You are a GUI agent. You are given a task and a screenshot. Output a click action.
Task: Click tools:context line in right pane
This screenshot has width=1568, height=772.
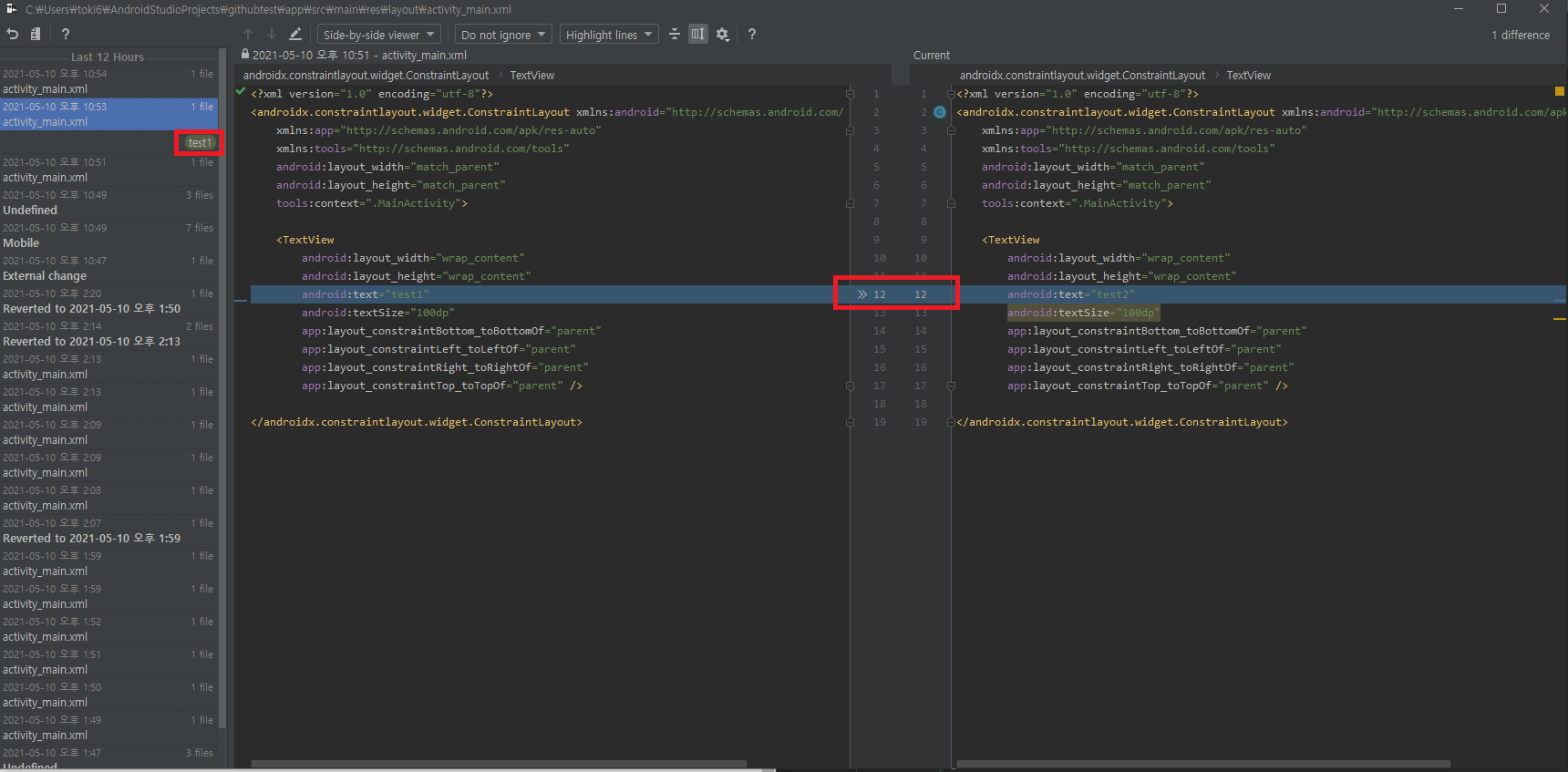click(x=1078, y=203)
